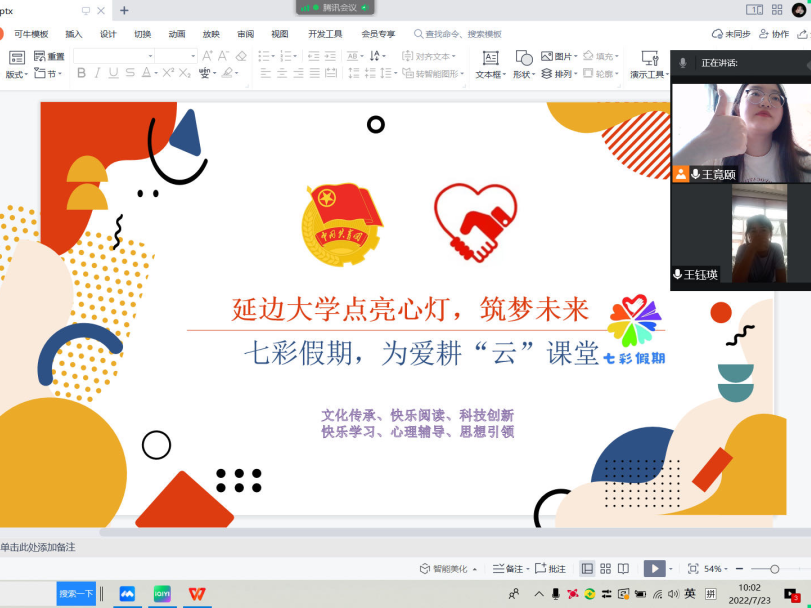
Task: Click the people icon in the taskbar tray
Action: point(514,594)
